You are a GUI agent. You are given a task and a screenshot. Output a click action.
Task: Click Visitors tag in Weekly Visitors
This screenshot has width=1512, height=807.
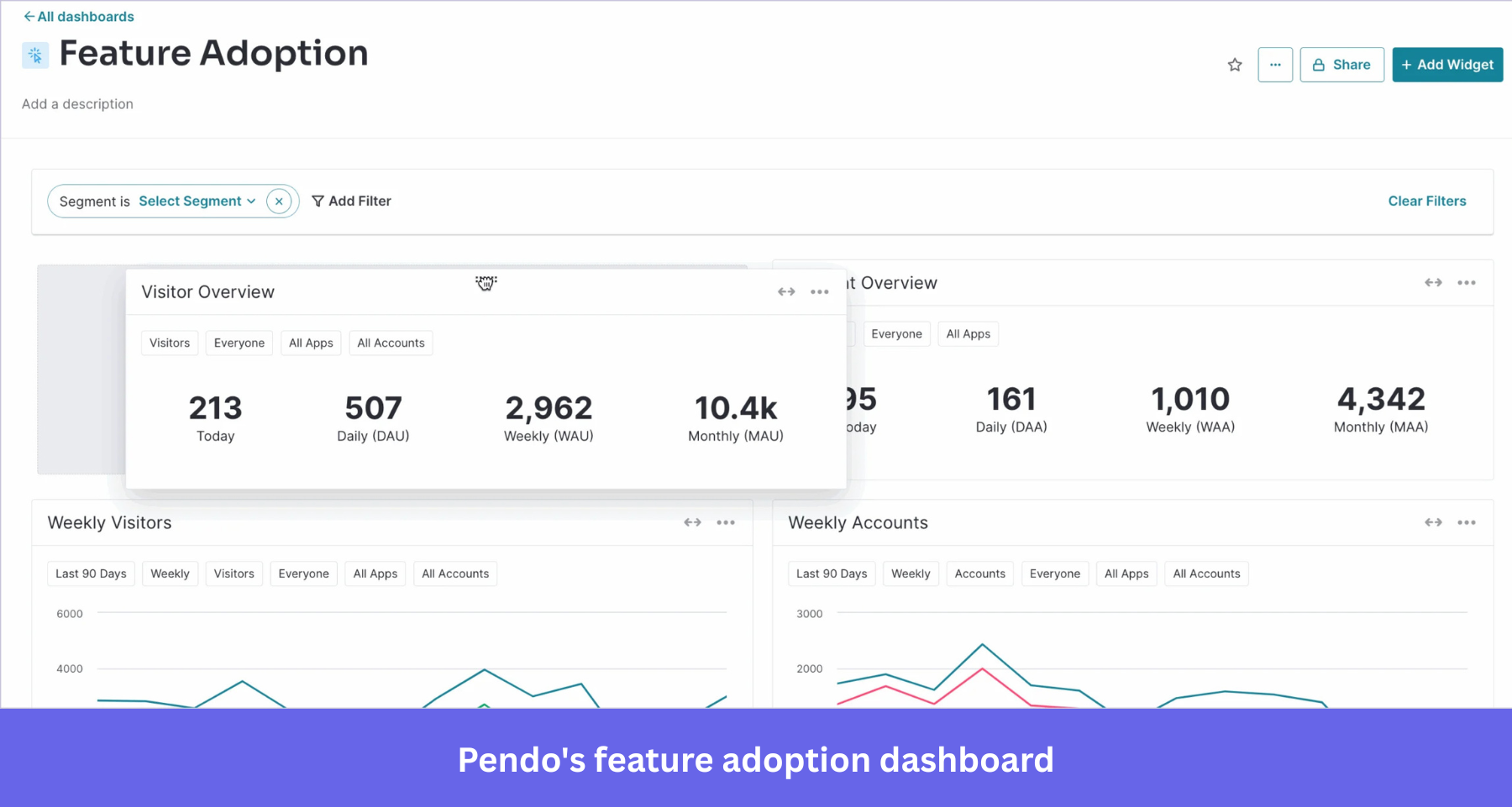point(234,574)
